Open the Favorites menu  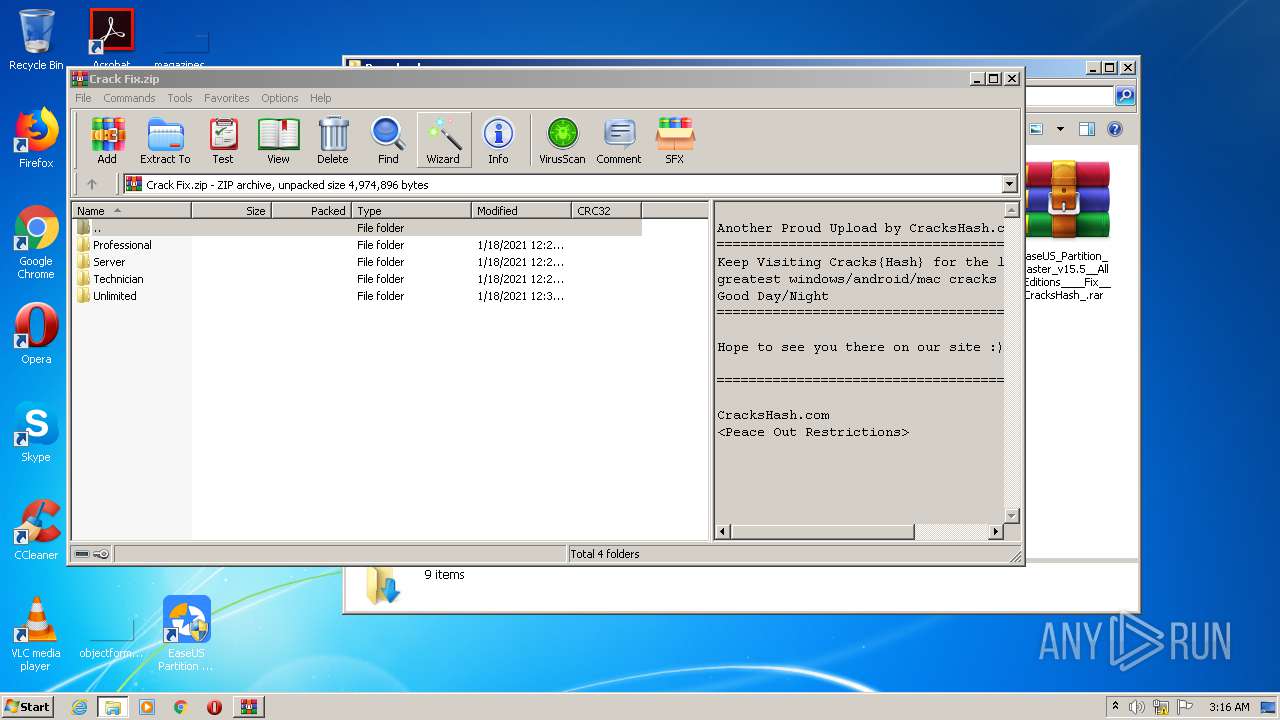point(227,98)
